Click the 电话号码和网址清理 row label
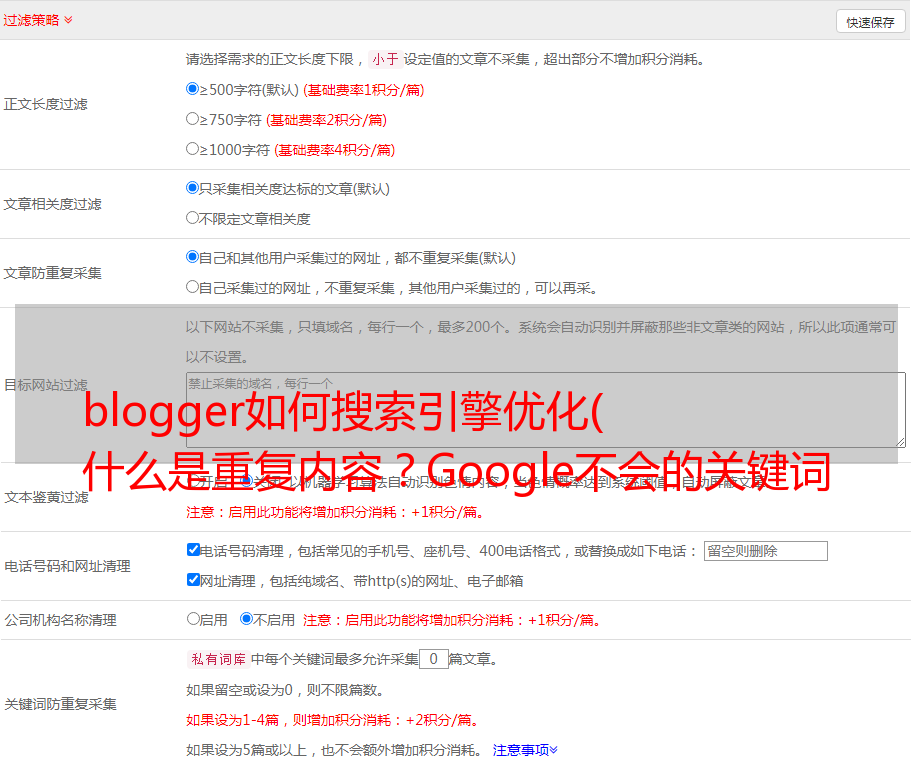 tap(67, 566)
